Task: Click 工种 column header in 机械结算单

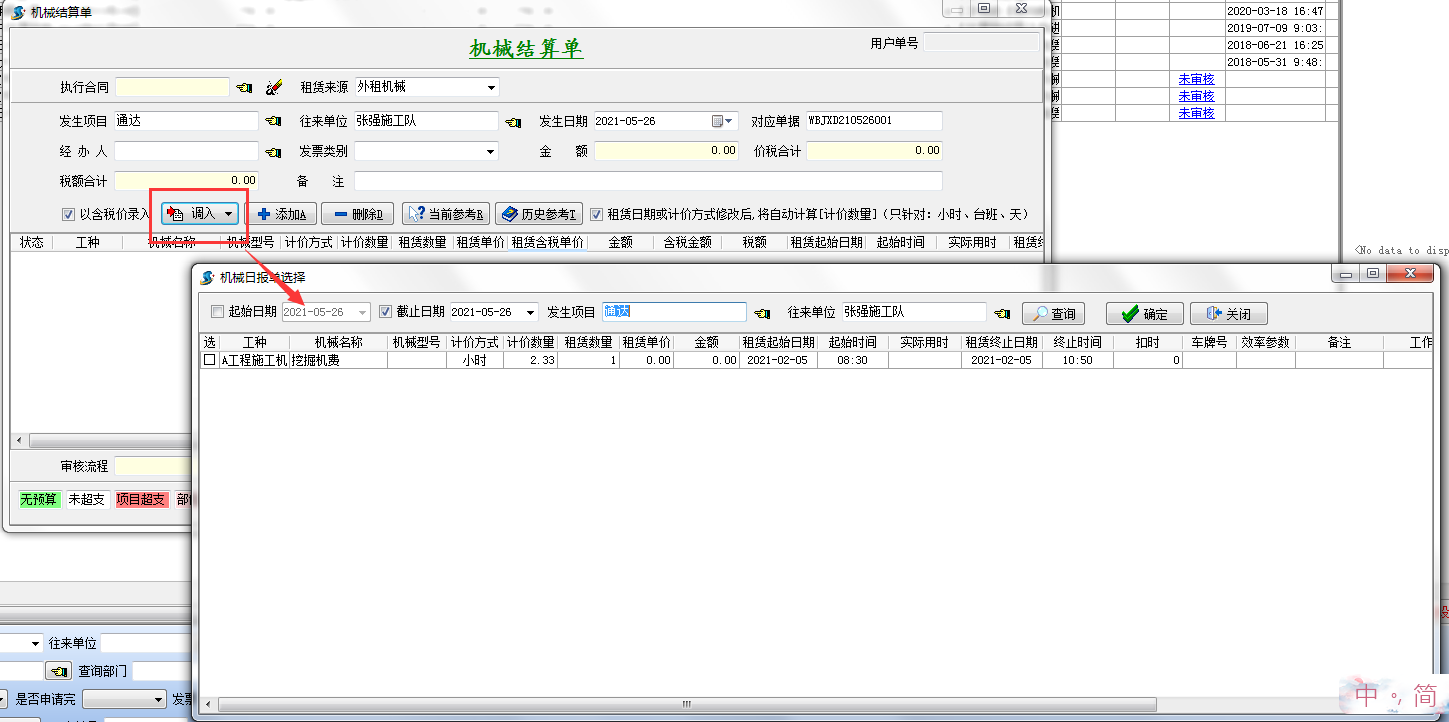Action: click(87, 242)
